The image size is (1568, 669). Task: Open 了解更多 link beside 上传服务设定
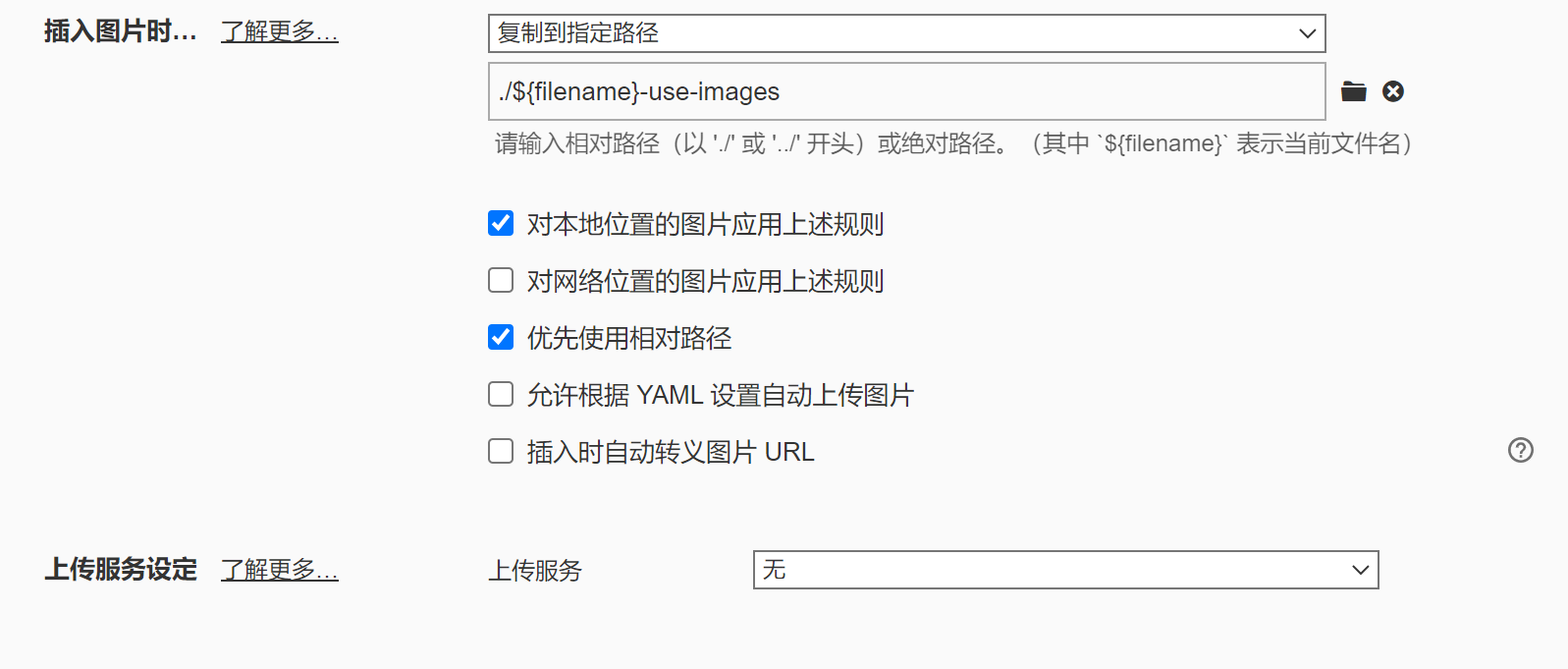tap(279, 570)
